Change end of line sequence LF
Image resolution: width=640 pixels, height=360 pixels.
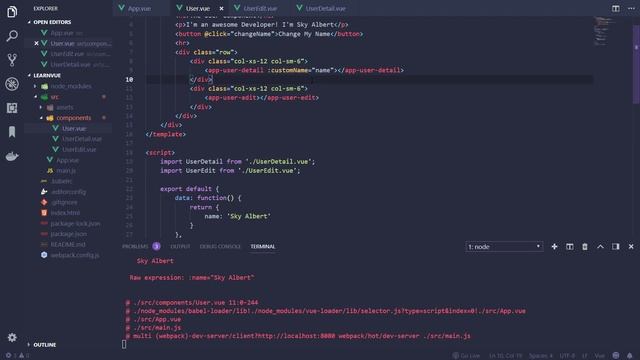(584, 356)
